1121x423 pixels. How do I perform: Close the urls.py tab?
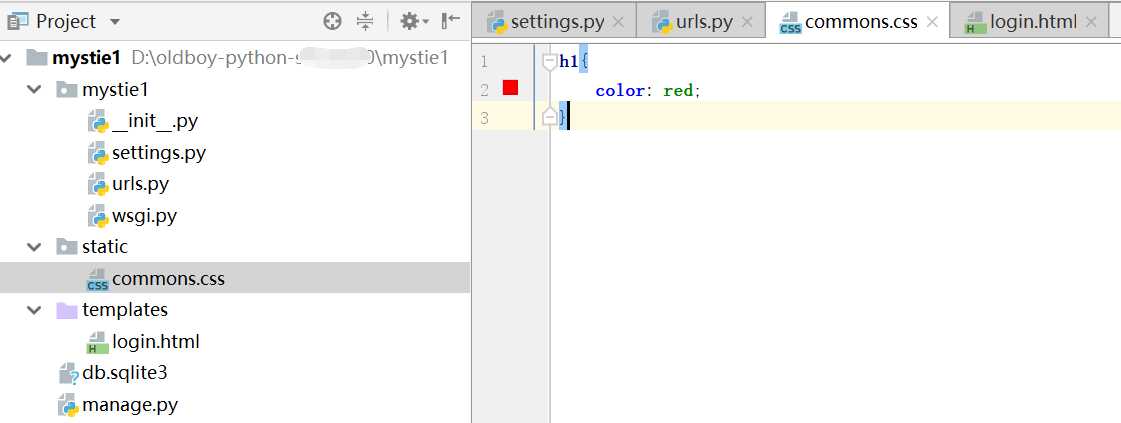pyautogui.click(x=747, y=22)
